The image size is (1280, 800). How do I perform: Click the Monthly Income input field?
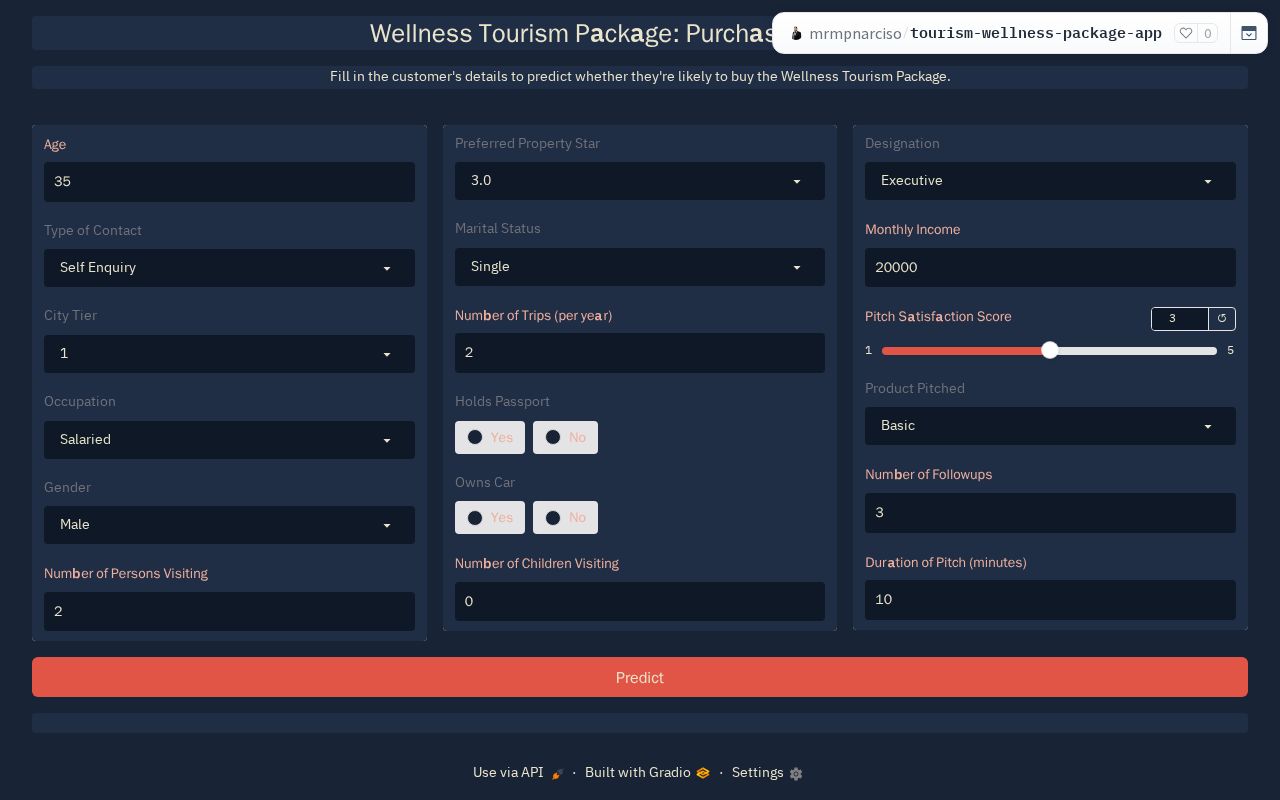point(1050,268)
